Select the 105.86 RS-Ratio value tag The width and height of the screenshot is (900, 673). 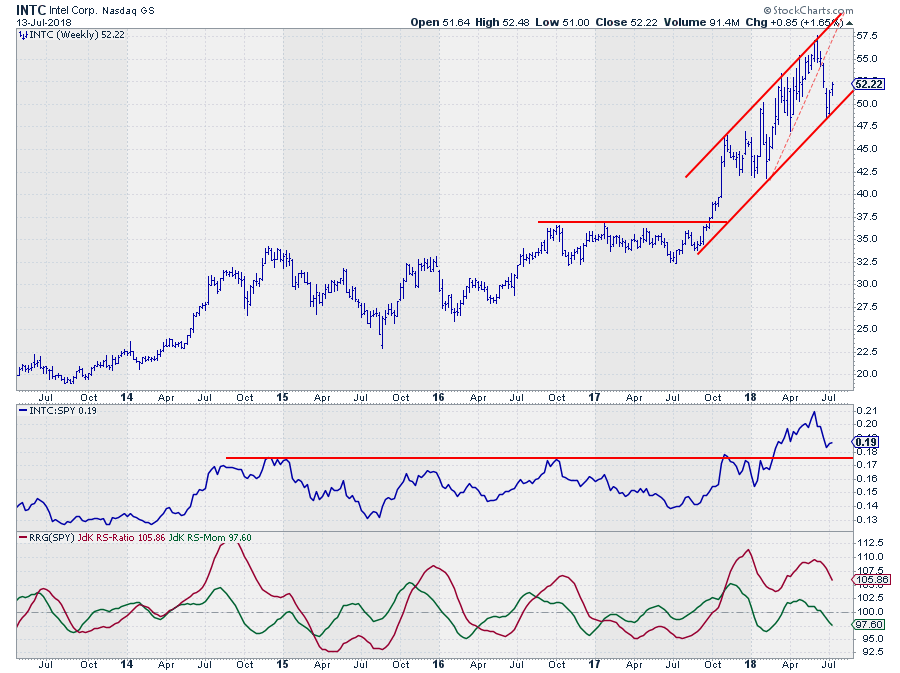[865, 579]
